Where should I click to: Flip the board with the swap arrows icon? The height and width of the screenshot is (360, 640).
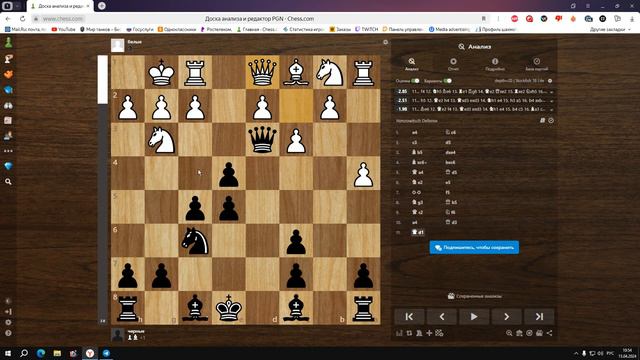click(409, 333)
